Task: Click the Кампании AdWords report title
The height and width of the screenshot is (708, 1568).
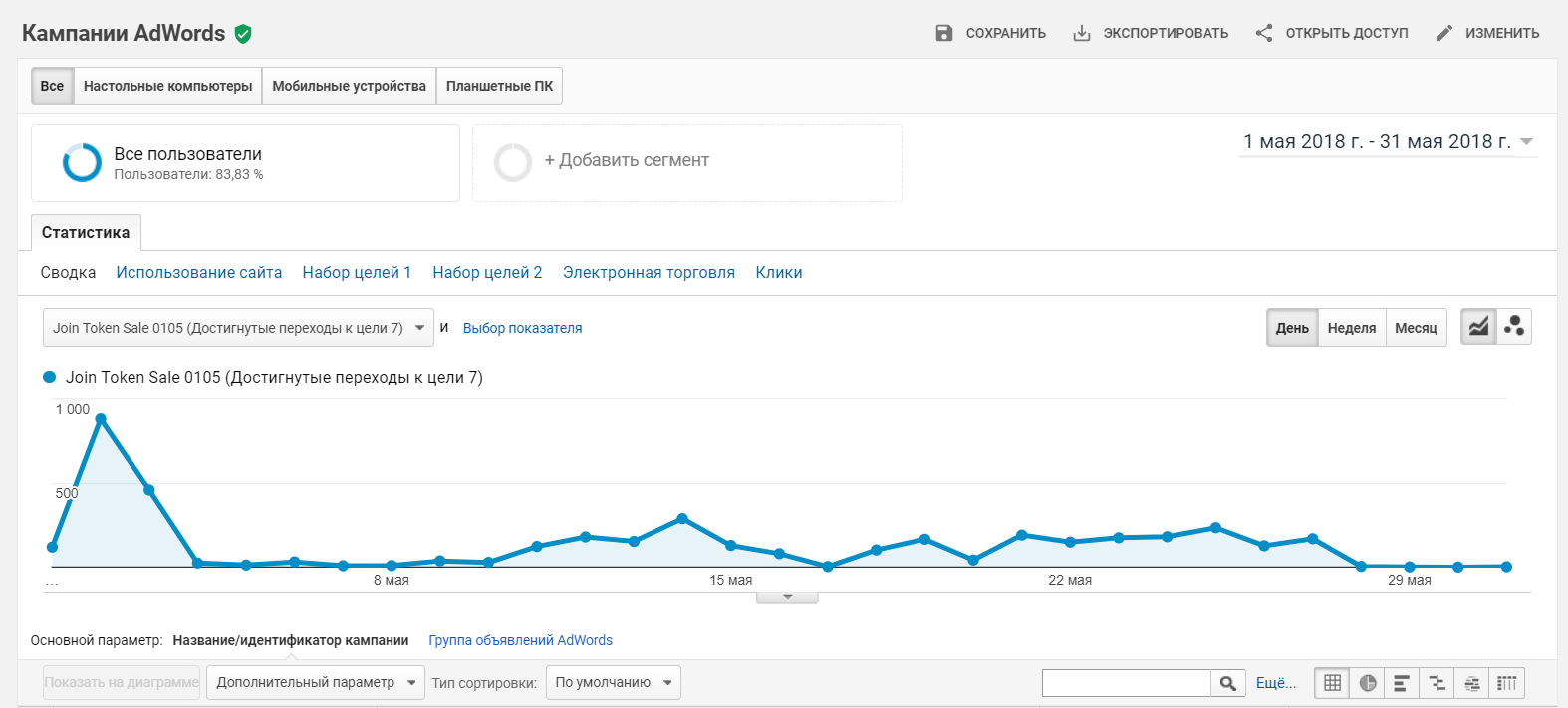Action: coord(124,33)
